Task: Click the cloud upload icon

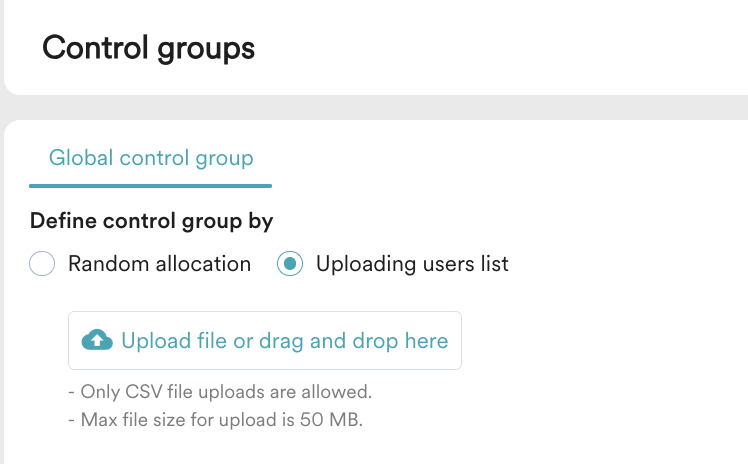Action: click(96, 340)
